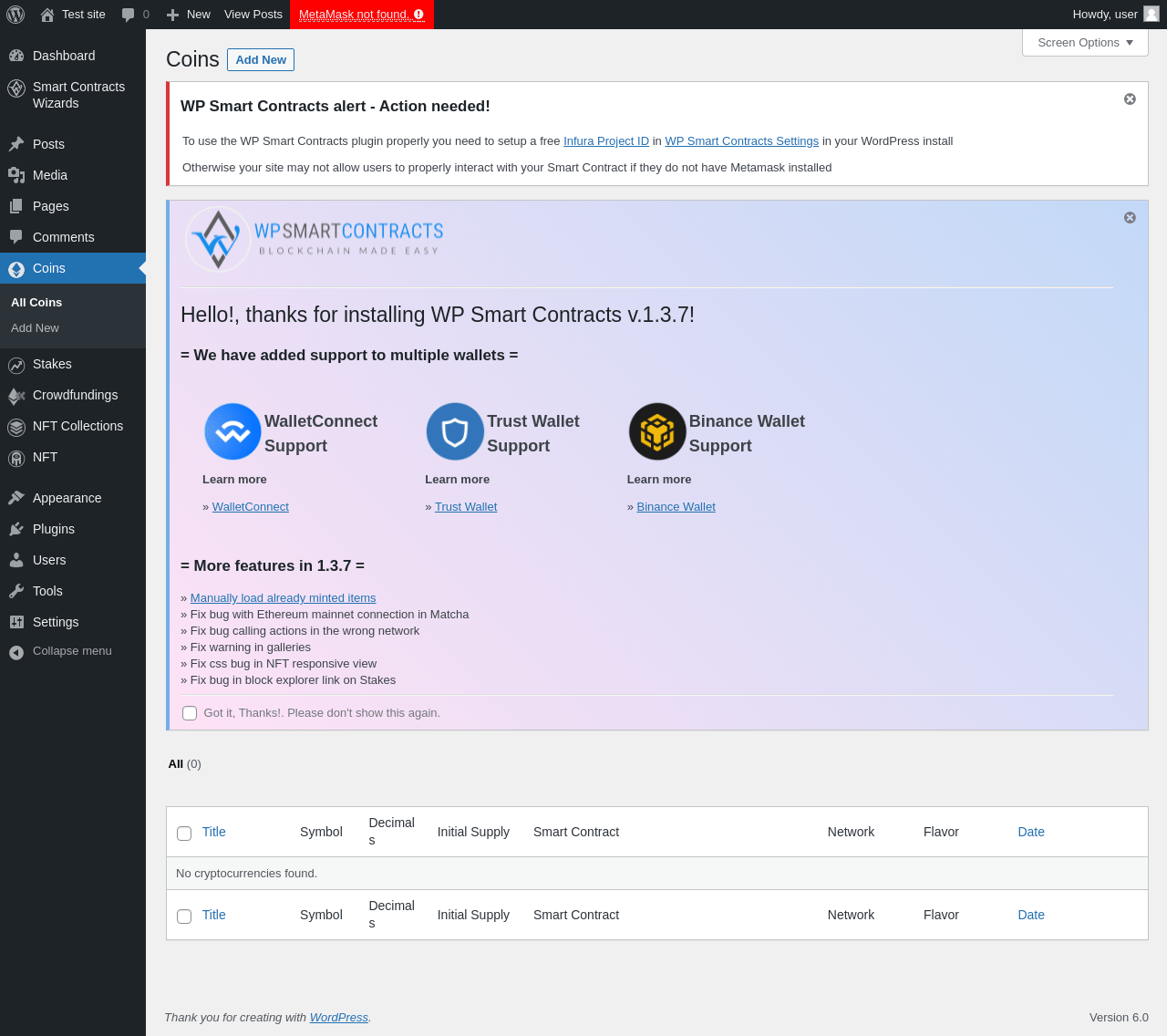Viewport: 1167px width, 1036px height.
Task: Click the Tools wrench icon
Action: [x=16, y=591]
